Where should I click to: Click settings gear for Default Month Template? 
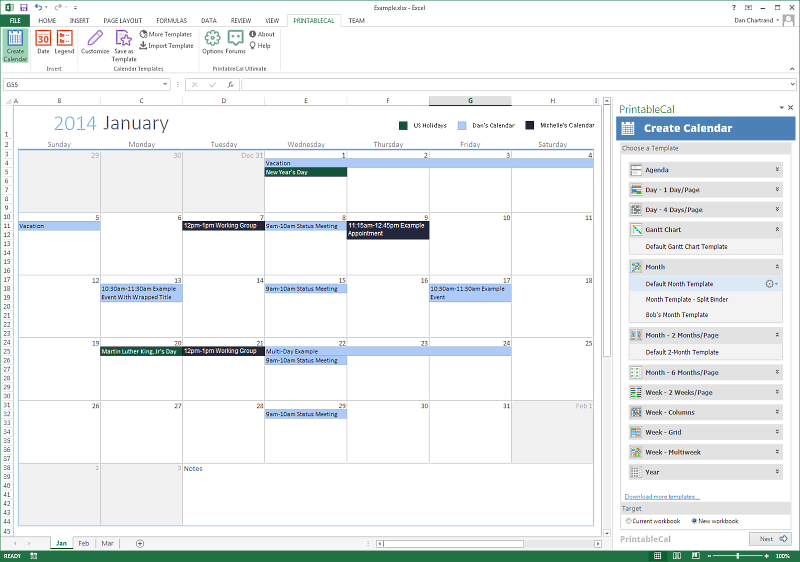pos(771,284)
